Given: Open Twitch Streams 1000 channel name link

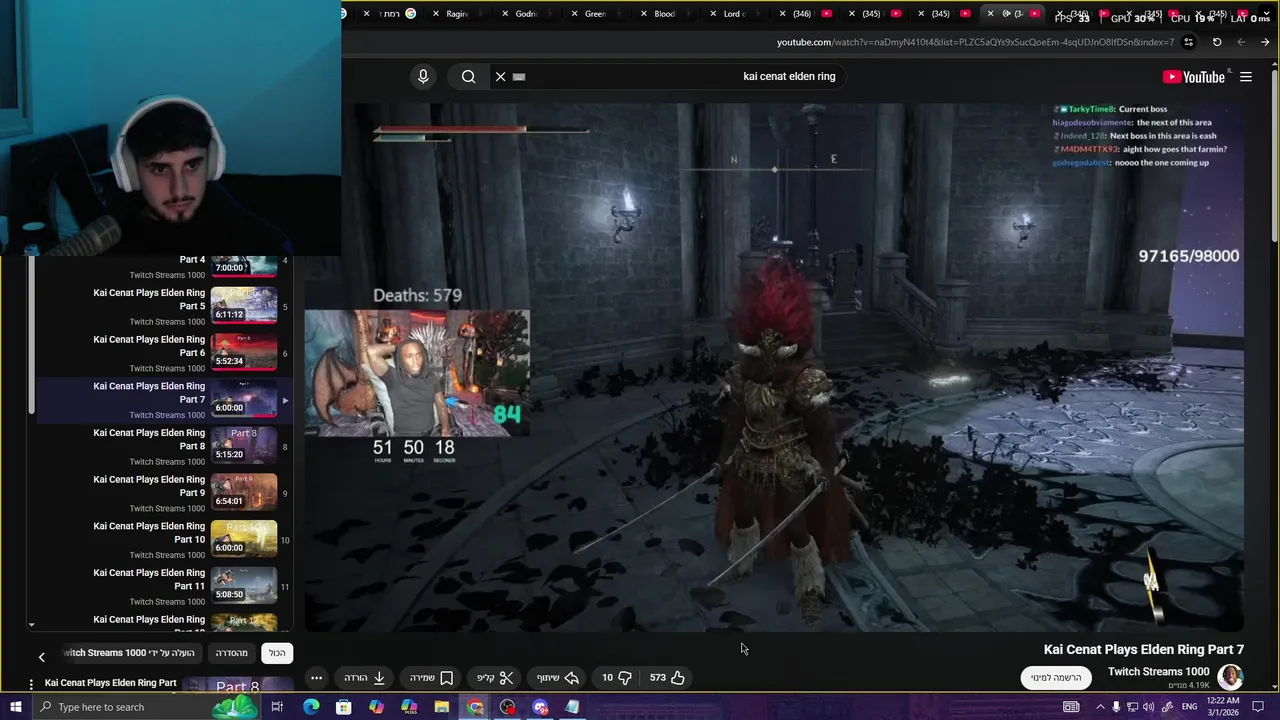Looking at the screenshot, I should click(x=1158, y=671).
